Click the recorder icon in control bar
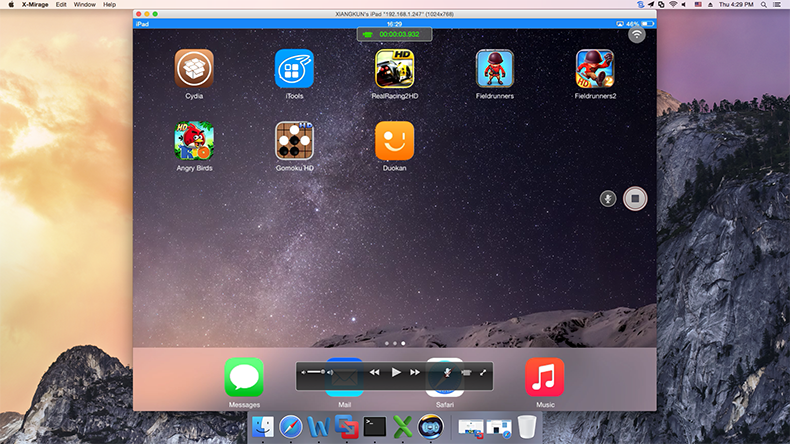The height and width of the screenshot is (444, 790). [466, 372]
